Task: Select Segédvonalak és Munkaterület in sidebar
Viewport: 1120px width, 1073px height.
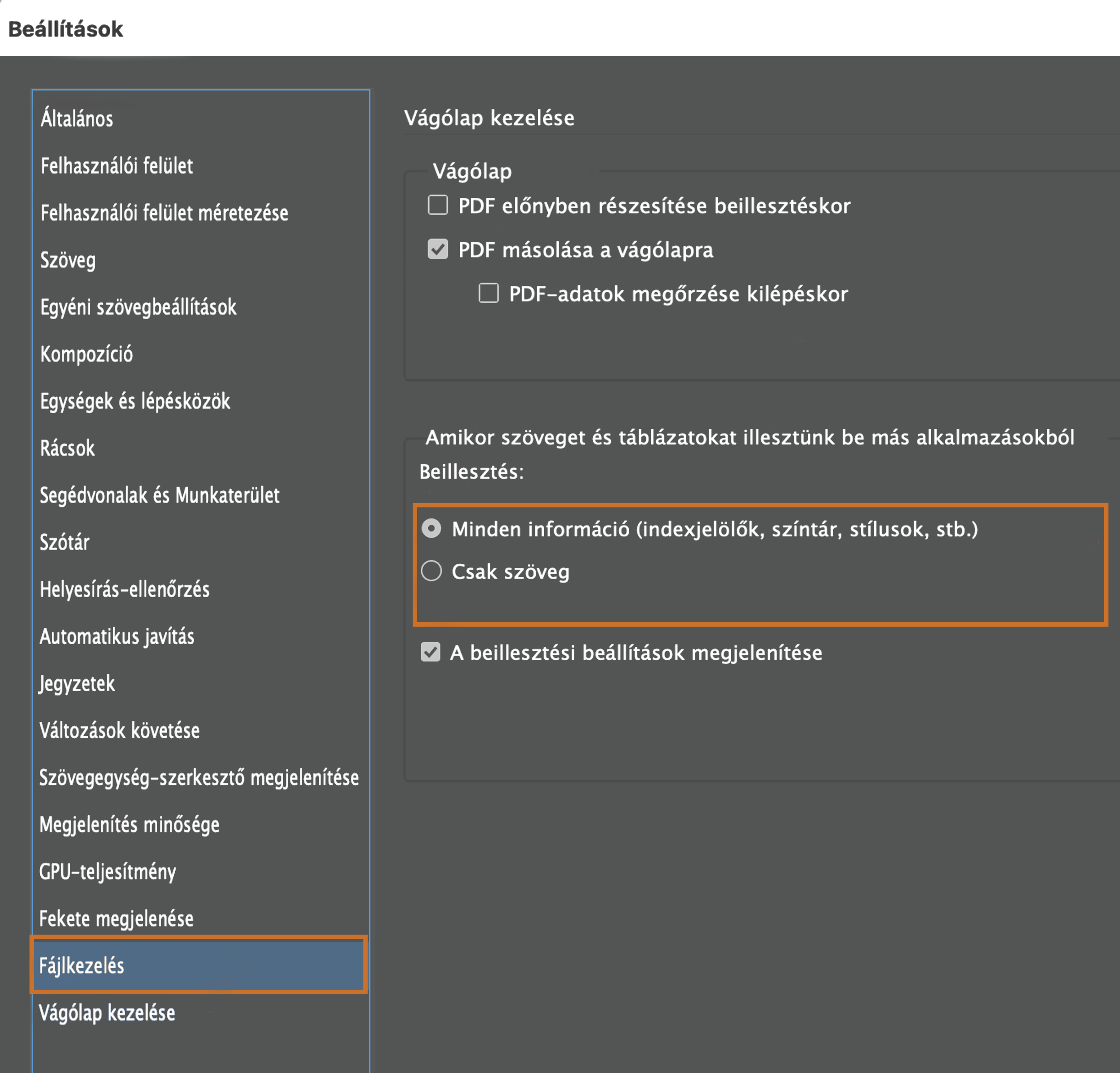Action: [159, 495]
